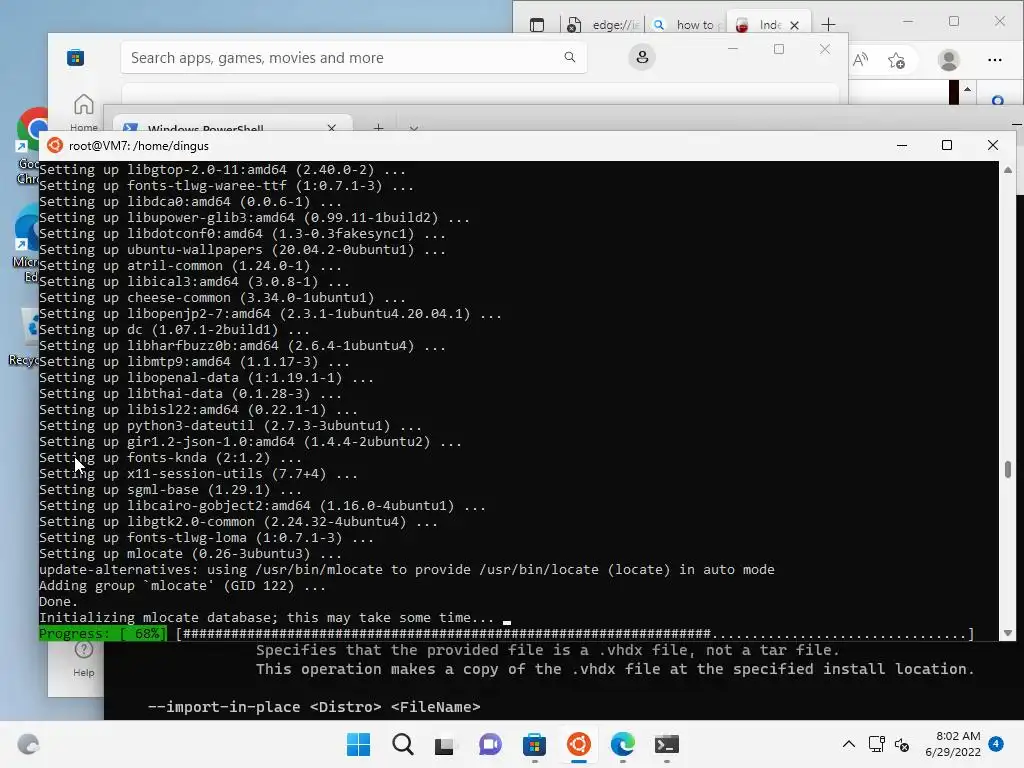Click the Store search magnifier icon
Screen dimensions: 1024x768
point(569,57)
